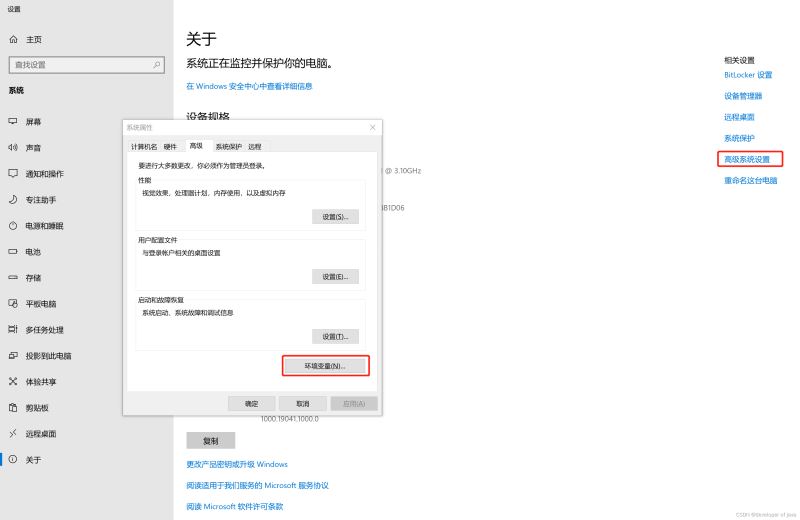Focus the 查找设置 search input field
Image resolution: width=800 pixels, height=520 pixels.
click(x=87, y=65)
